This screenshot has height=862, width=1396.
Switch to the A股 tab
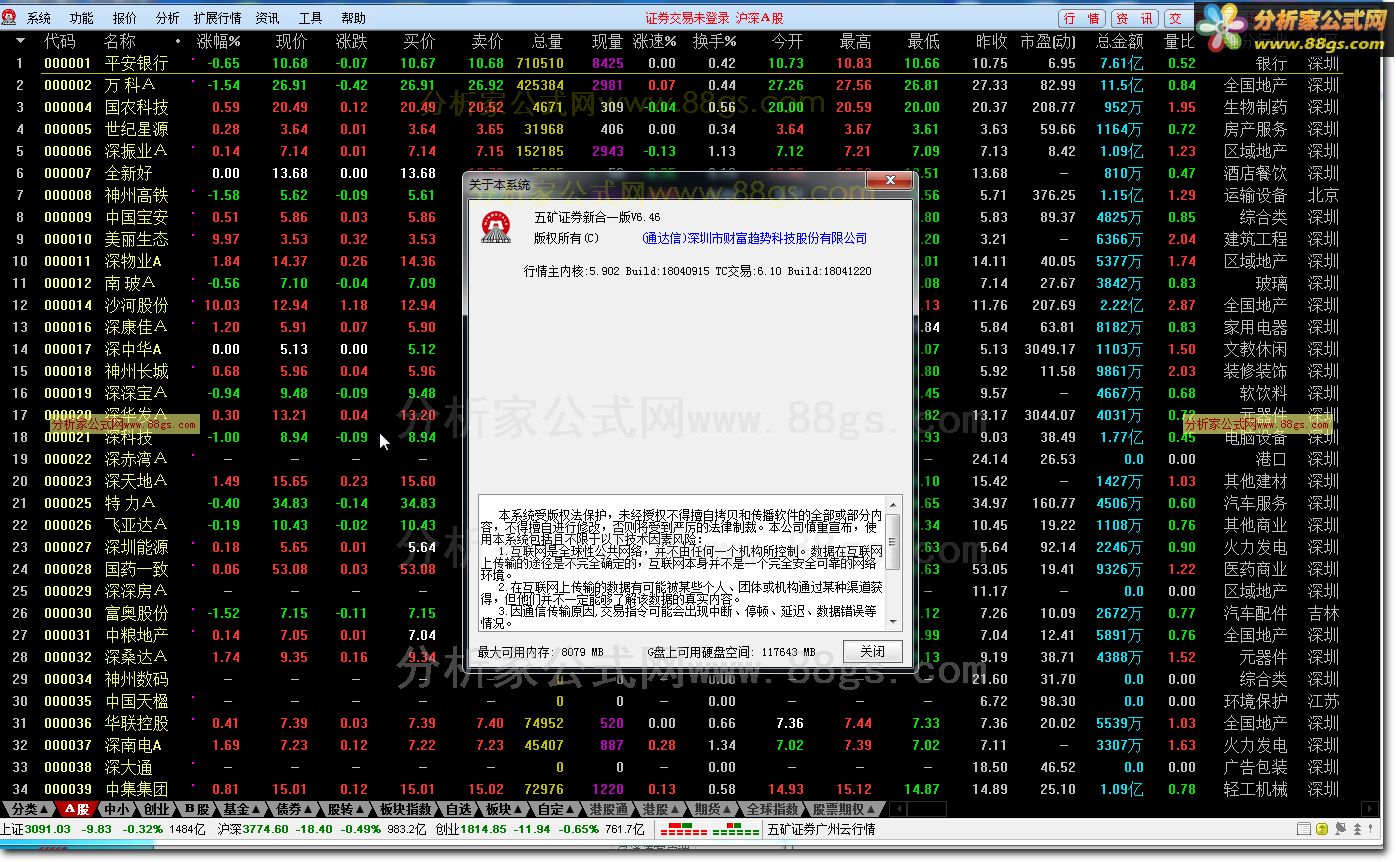tap(77, 809)
